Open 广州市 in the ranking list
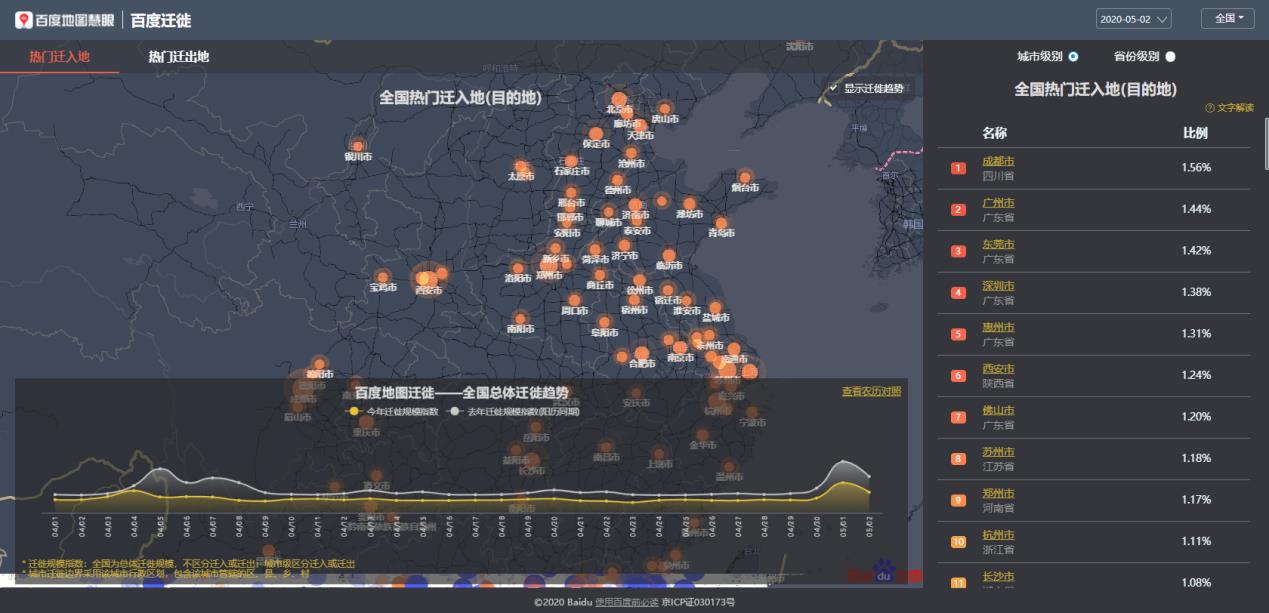The width and height of the screenshot is (1269, 613). 998,202
